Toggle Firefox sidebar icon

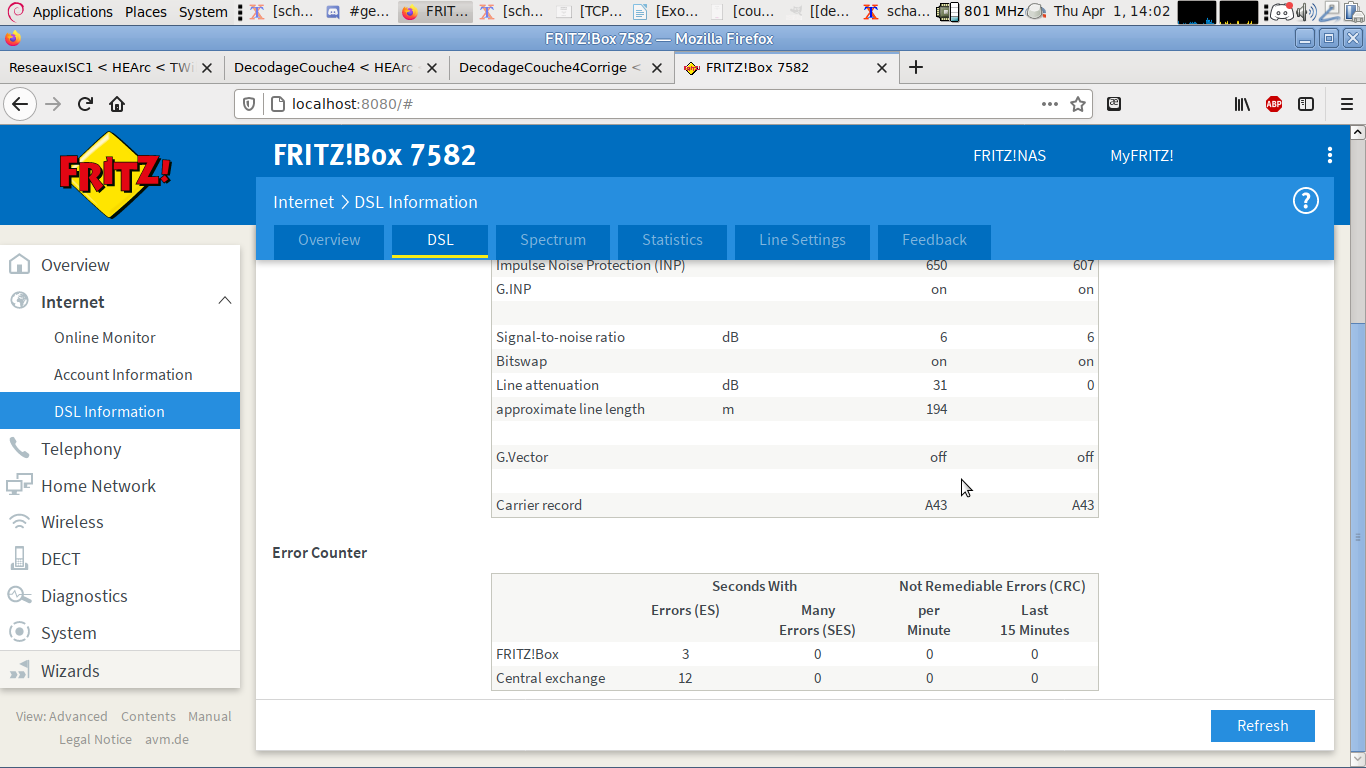pyautogui.click(x=1306, y=104)
